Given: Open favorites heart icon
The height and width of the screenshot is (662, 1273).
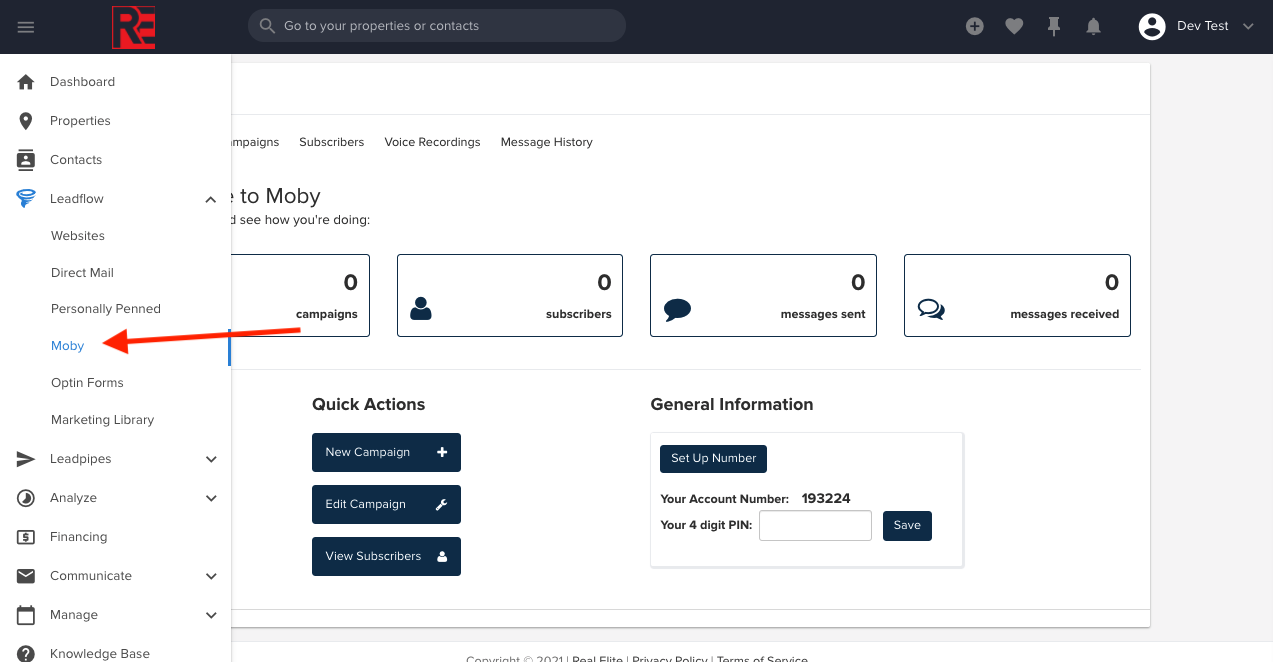Looking at the screenshot, I should [1014, 27].
